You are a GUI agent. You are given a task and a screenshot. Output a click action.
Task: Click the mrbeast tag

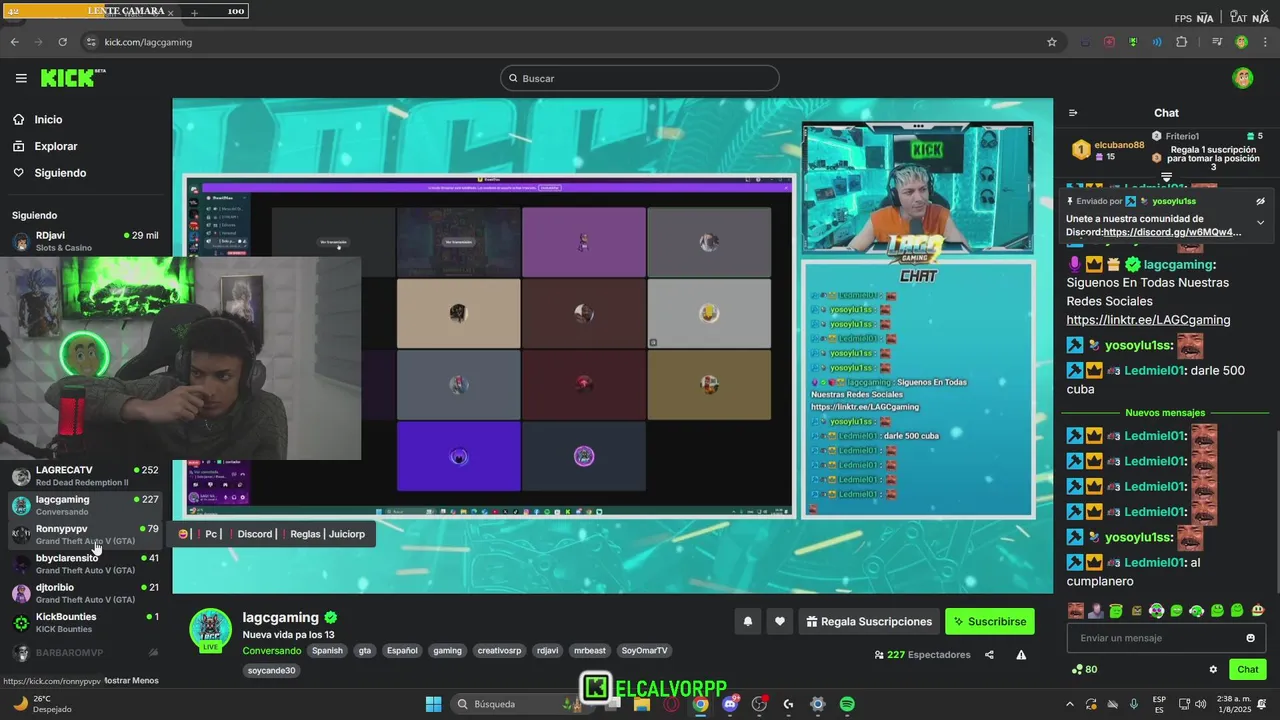click(x=590, y=651)
